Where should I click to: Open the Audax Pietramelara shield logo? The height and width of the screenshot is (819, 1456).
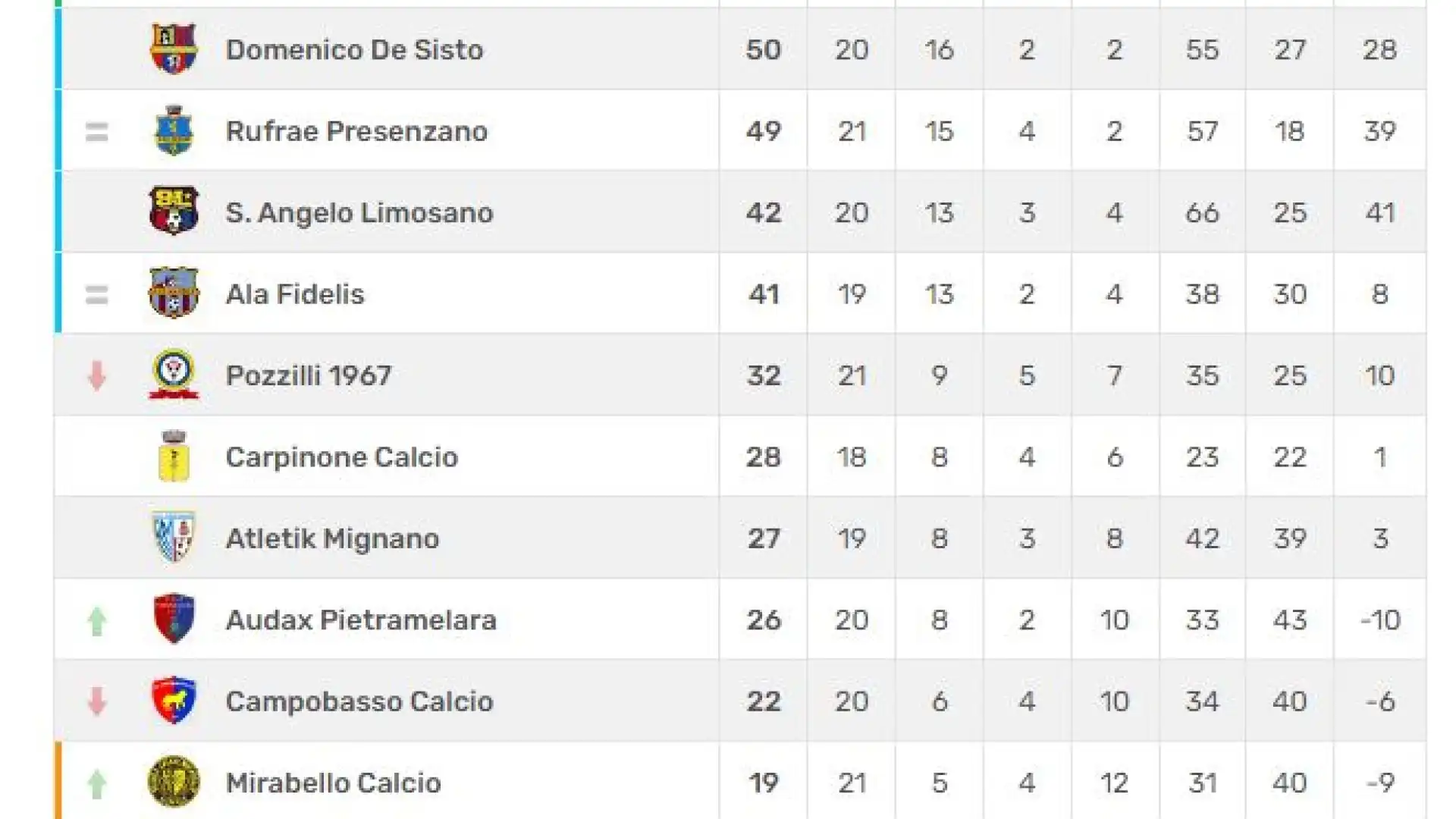pos(174,619)
